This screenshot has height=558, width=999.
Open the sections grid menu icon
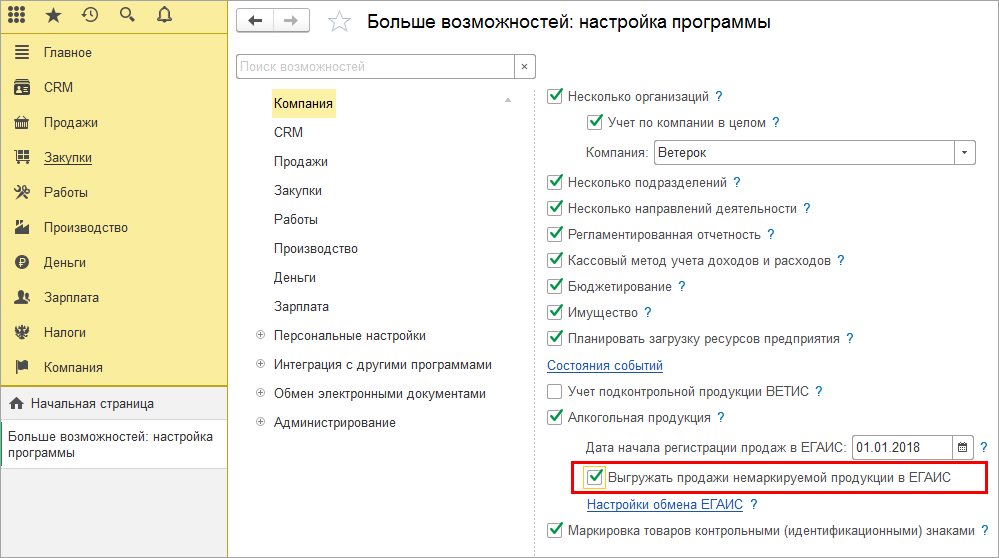17,15
